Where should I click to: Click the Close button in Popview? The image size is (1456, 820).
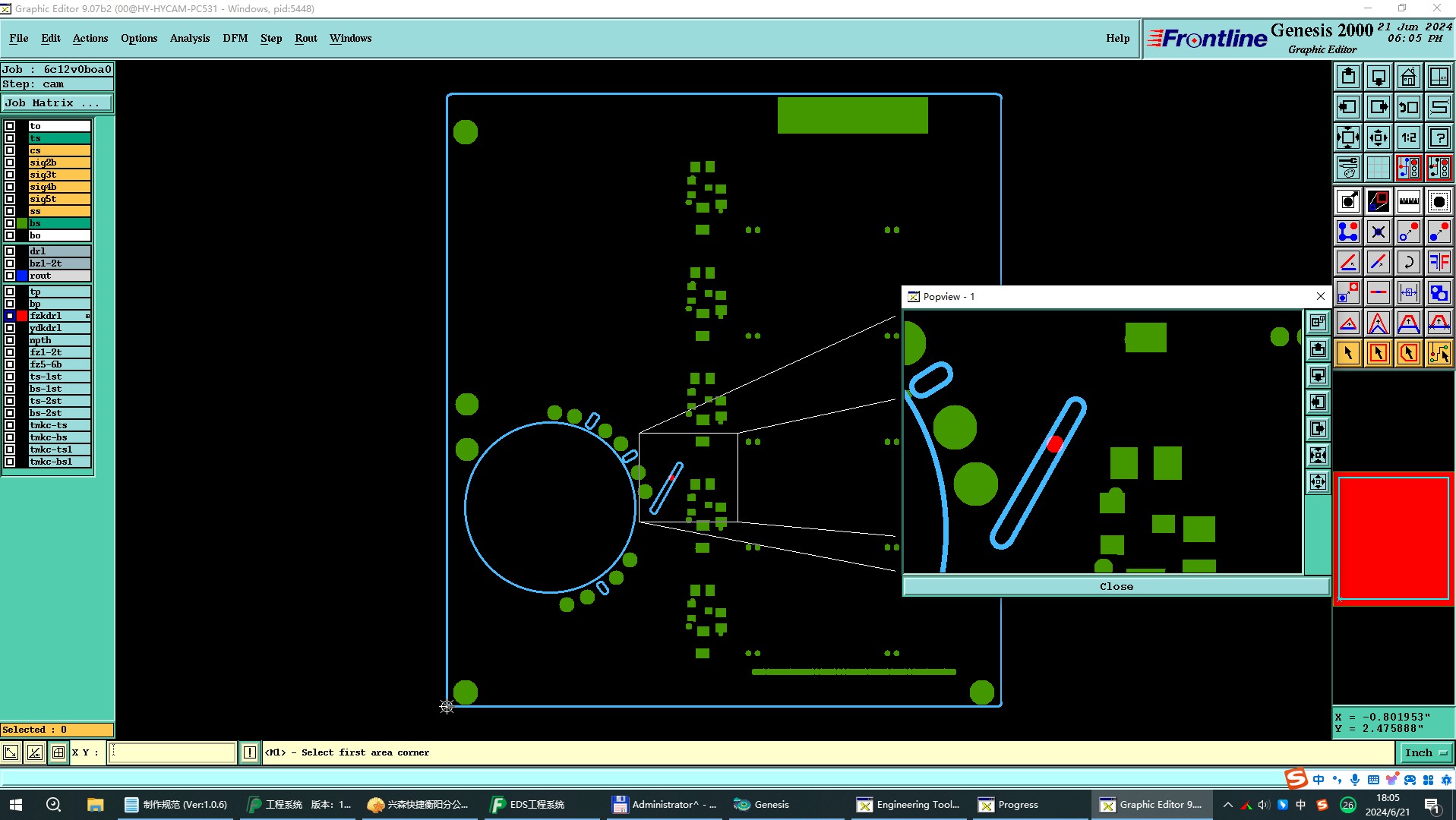click(x=1116, y=586)
